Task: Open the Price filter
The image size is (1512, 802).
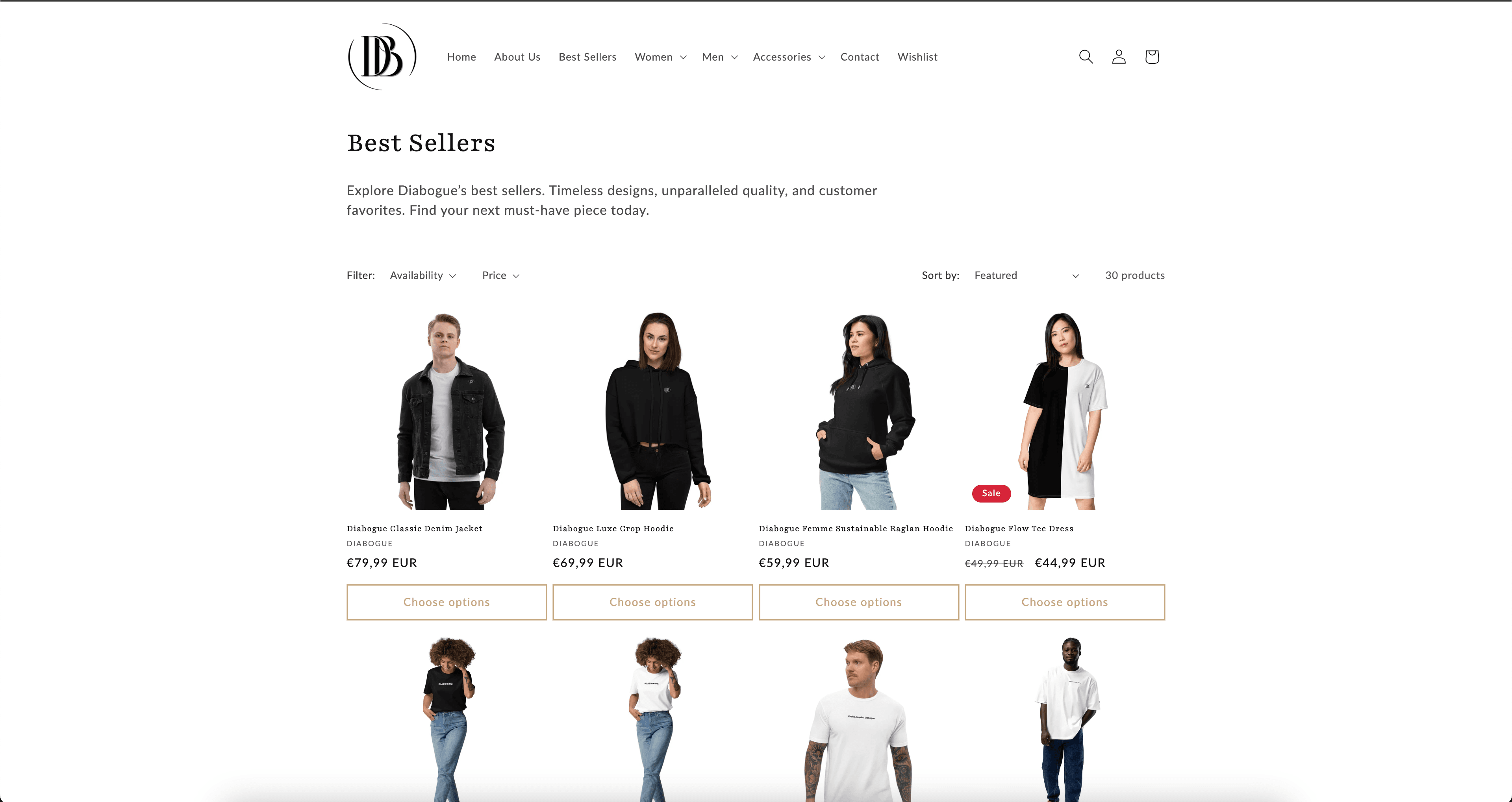Action: click(501, 275)
